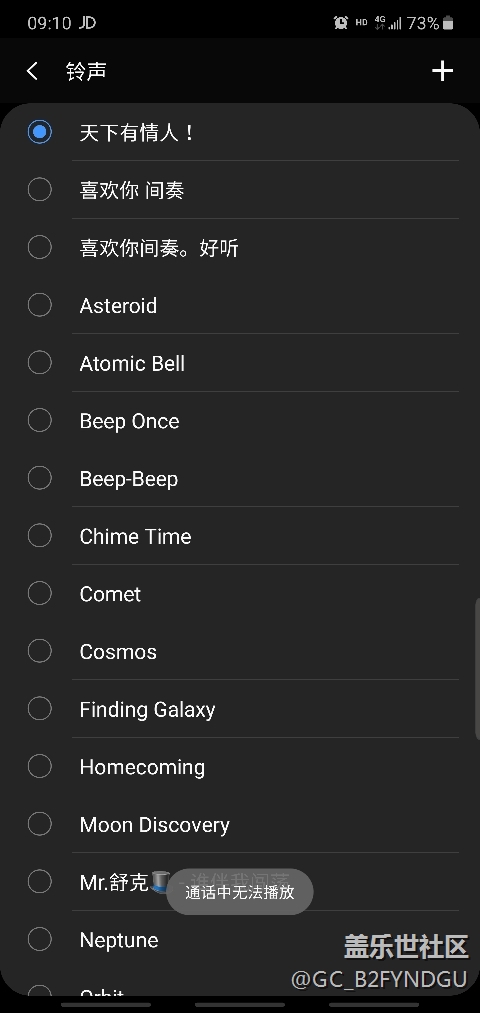Screen dimensions: 480x1013
Task: Select the Chime Time radio button
Action: click(x=39, y=536)
